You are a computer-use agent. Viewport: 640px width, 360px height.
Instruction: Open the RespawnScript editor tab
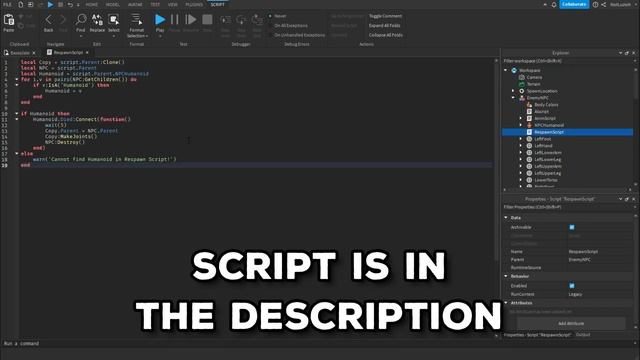[68, 53]
